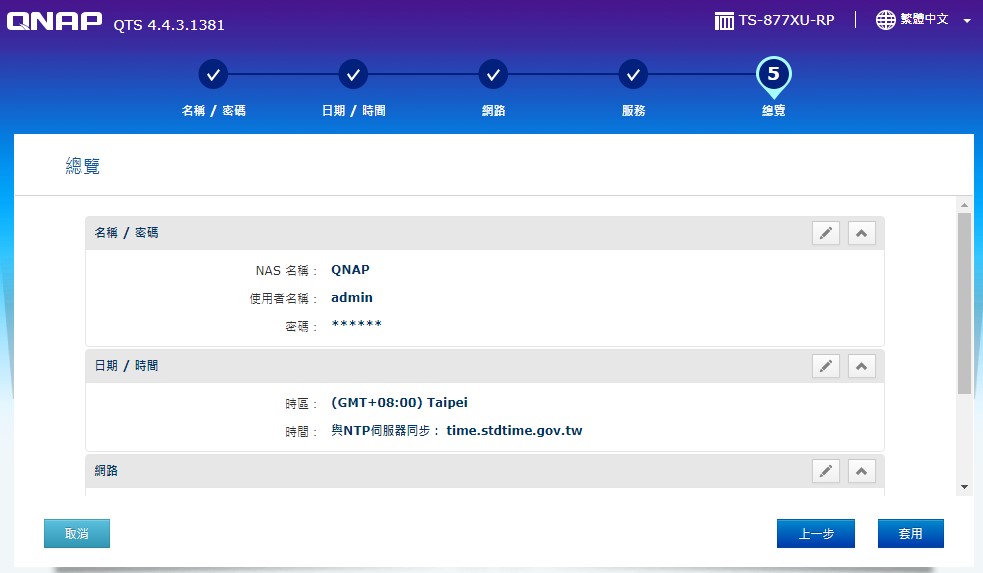Select the step 5 總覽 marker
Viewport: 983px width, 573px height.
point(773,75)
